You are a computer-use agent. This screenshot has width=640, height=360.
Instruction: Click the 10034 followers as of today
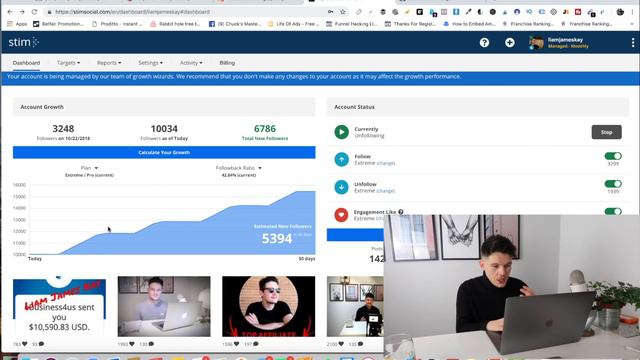[164, 129]
